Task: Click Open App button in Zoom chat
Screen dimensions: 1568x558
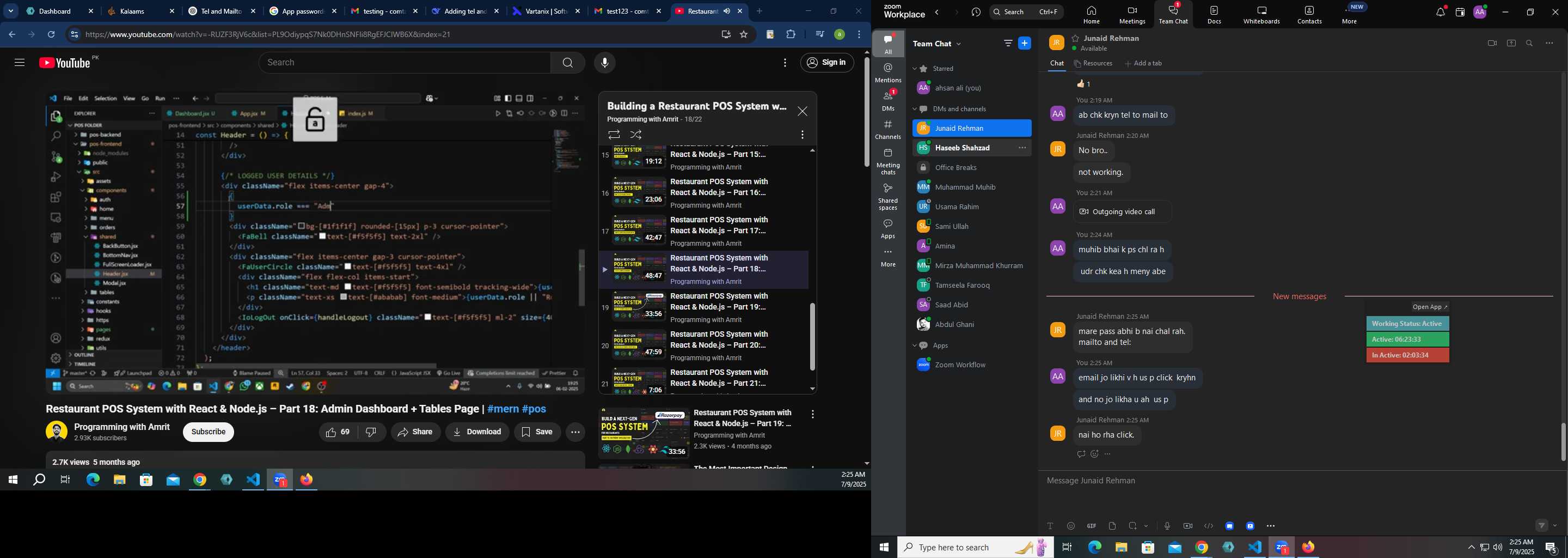Action: pyautogui.click(x=1430, y=307)
